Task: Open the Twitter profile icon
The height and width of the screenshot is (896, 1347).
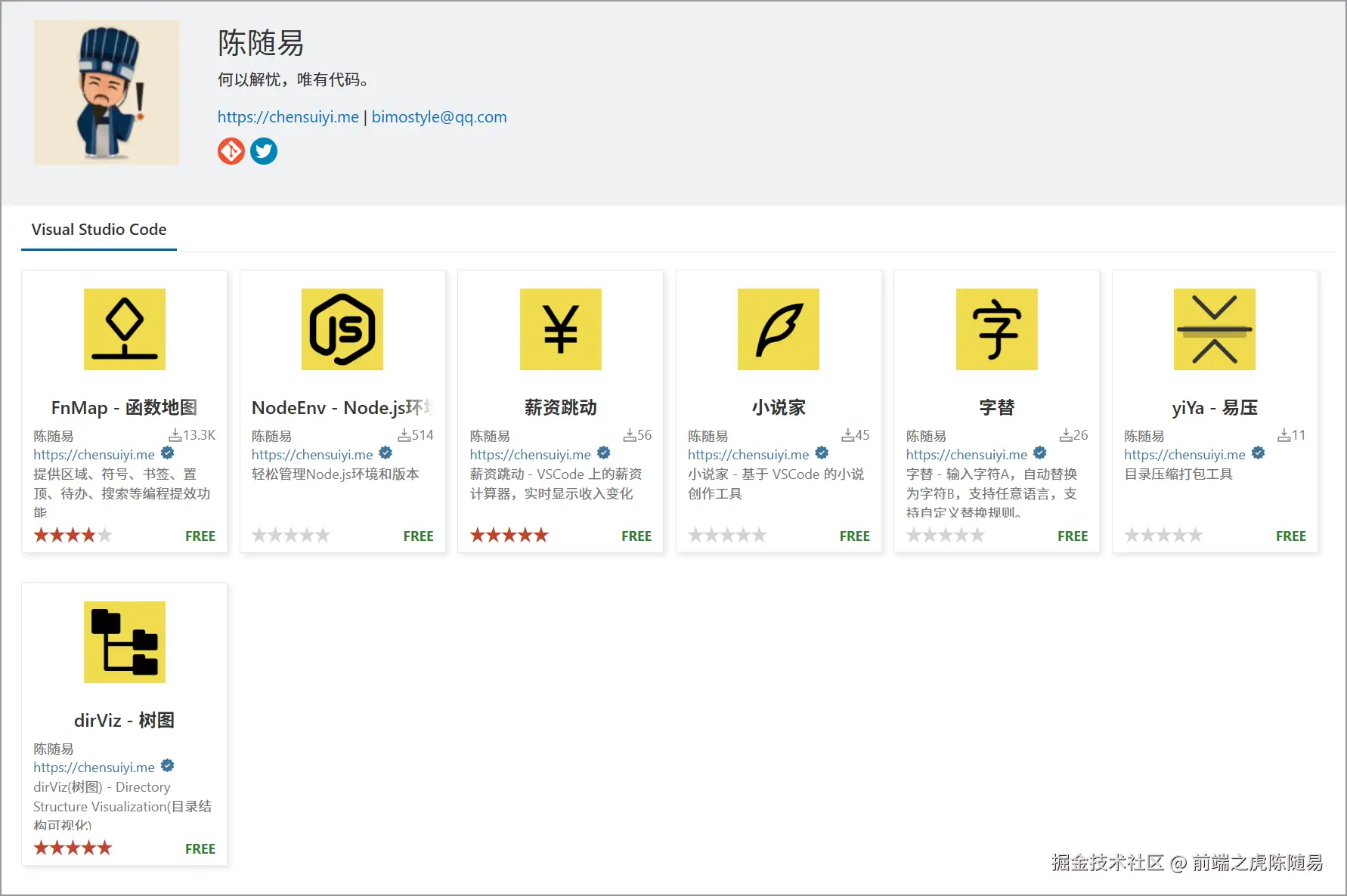Action: click(x=264, y=151)
